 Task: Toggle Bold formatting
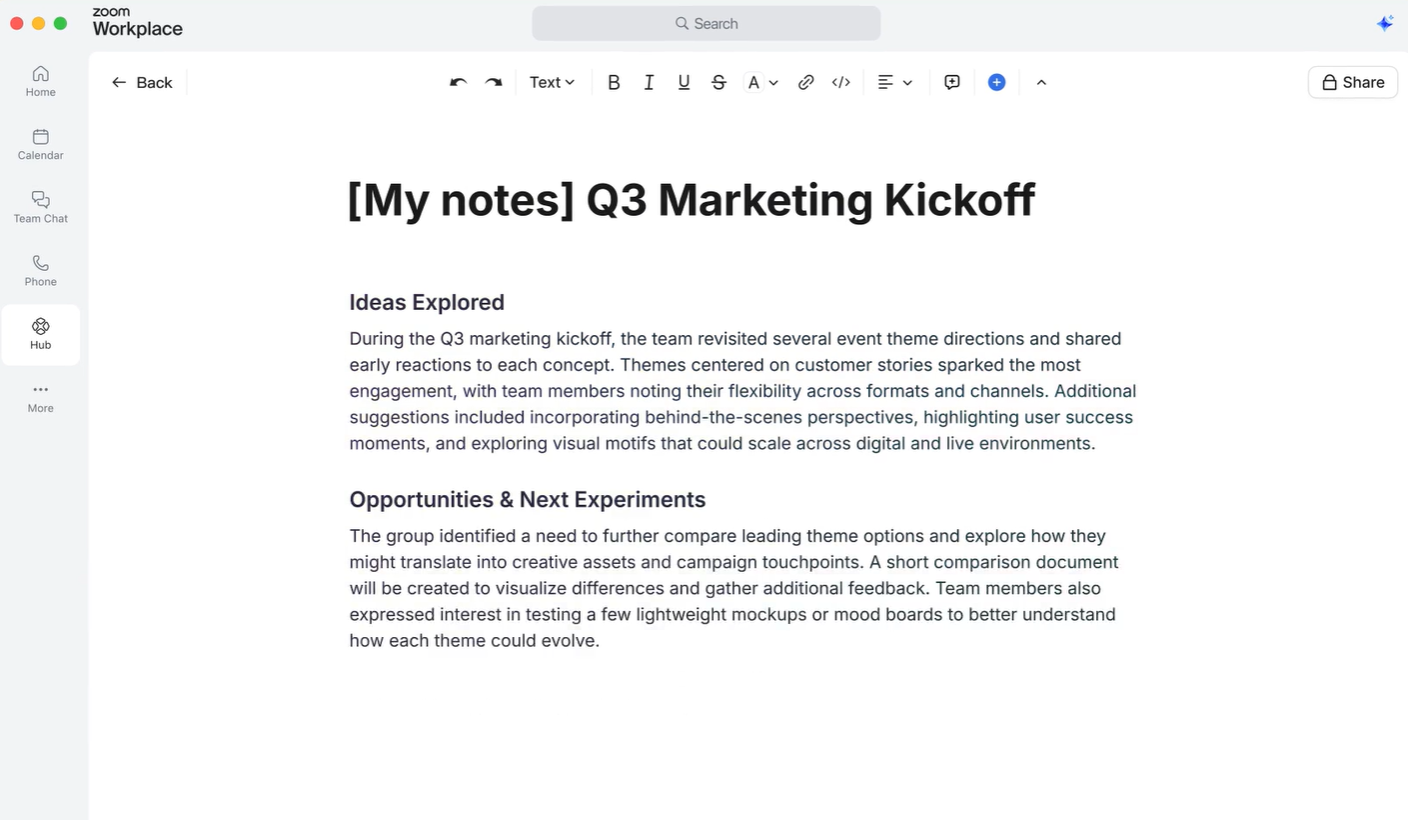click(614, 82)
